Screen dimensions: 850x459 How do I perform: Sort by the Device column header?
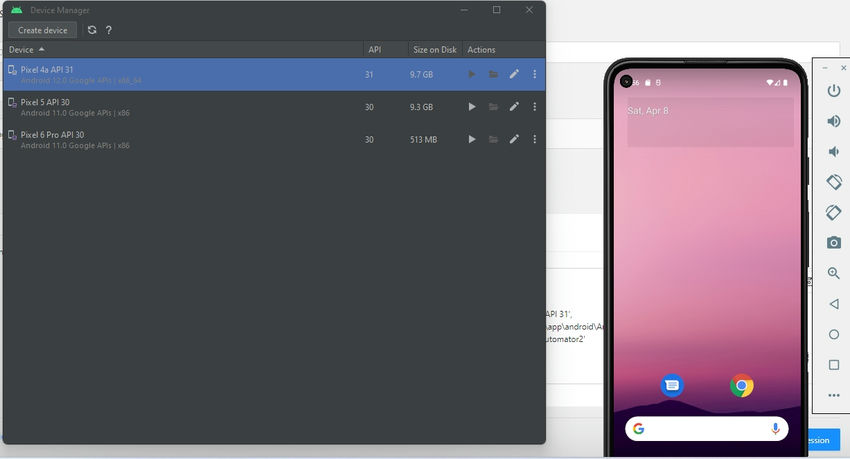pos(183,49)
